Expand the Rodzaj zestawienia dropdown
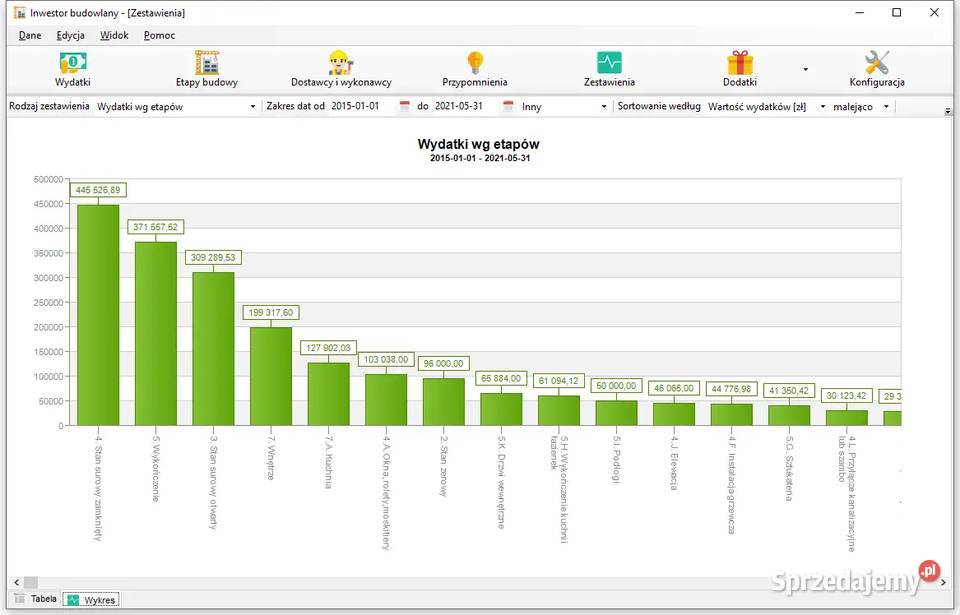This screenshot has width=960, height=615. pos(252,107)
